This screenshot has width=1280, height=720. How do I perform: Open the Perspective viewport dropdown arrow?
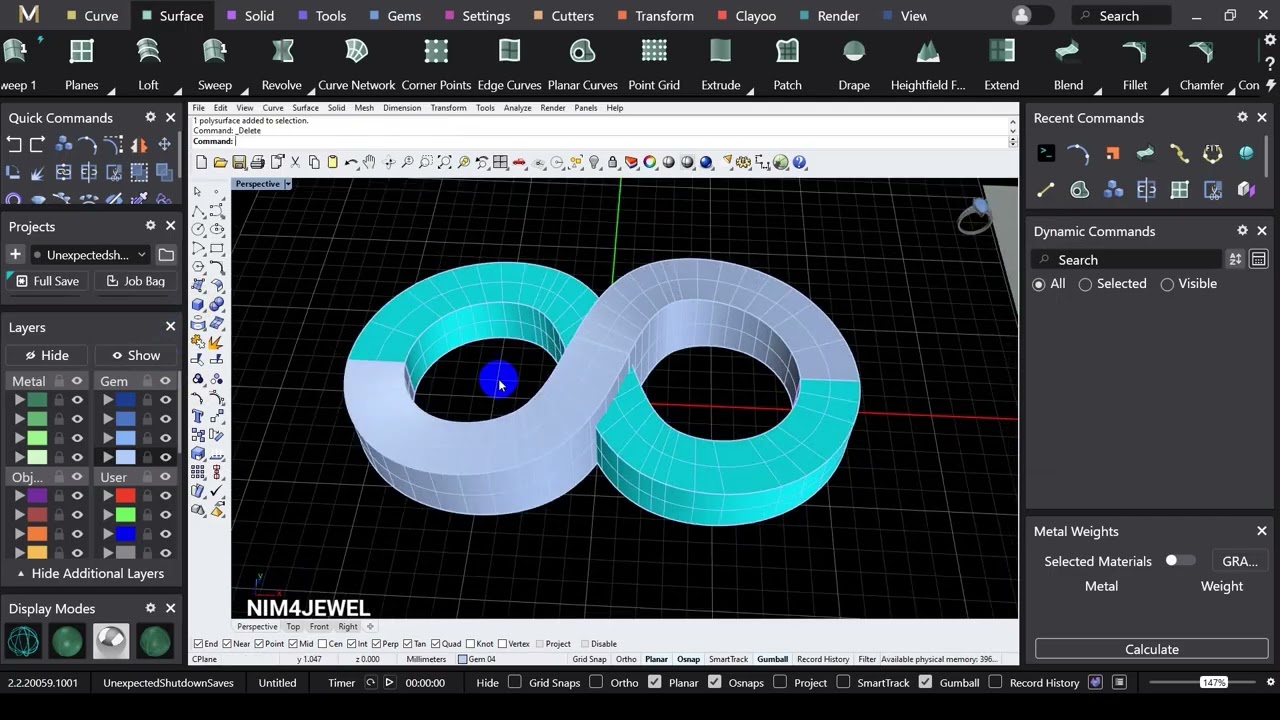(x=288, y=184)
